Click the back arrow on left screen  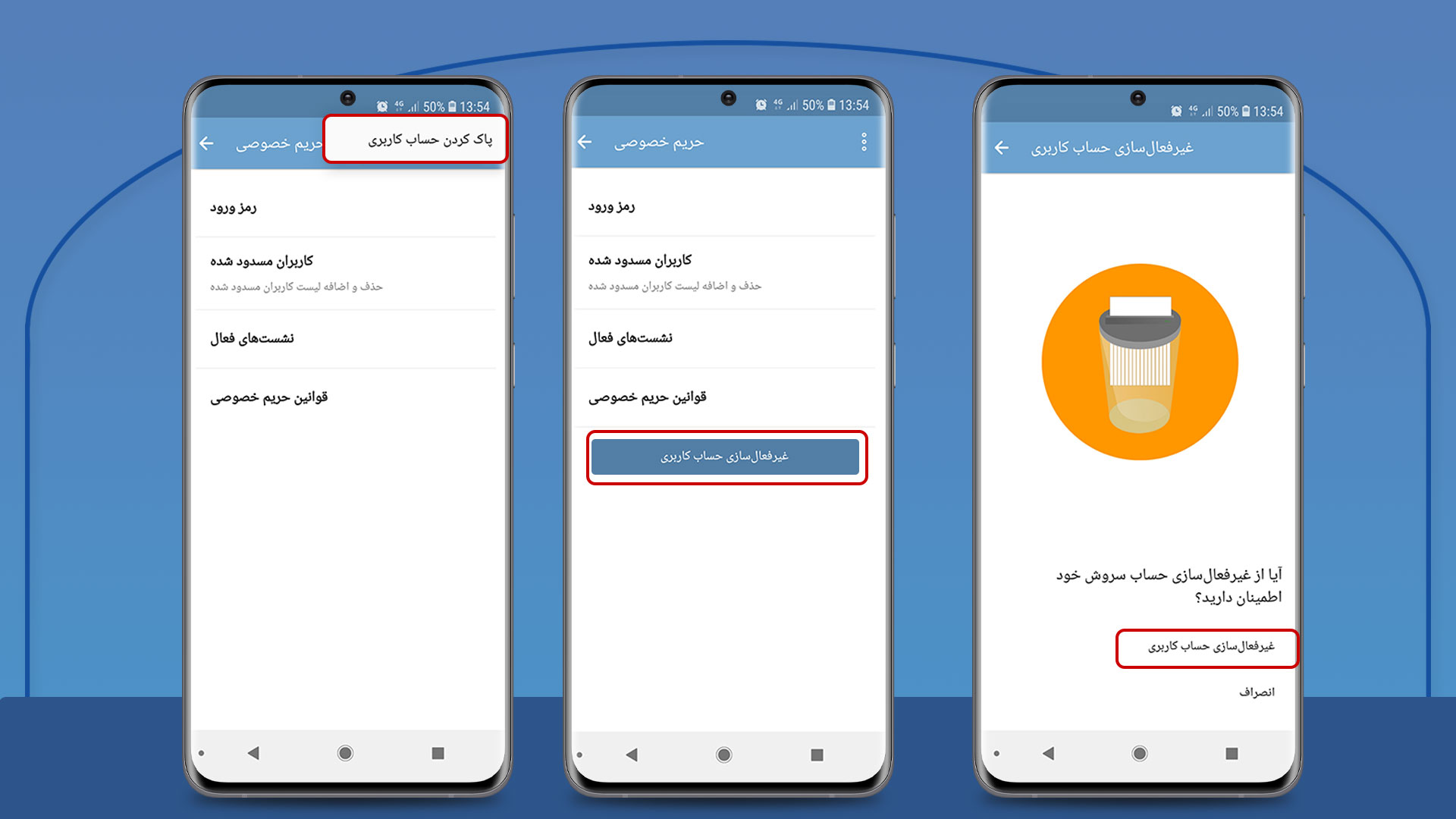[210, 143]
